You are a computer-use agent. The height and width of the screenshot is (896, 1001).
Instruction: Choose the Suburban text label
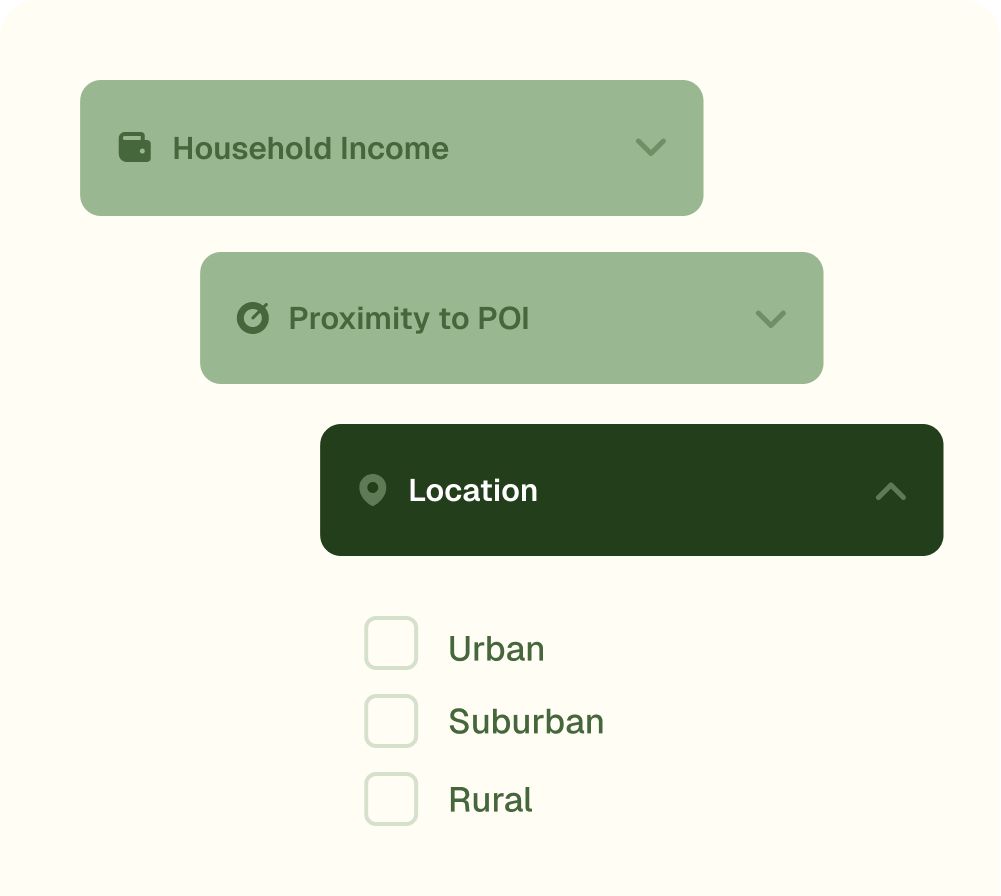pos(526,722)
